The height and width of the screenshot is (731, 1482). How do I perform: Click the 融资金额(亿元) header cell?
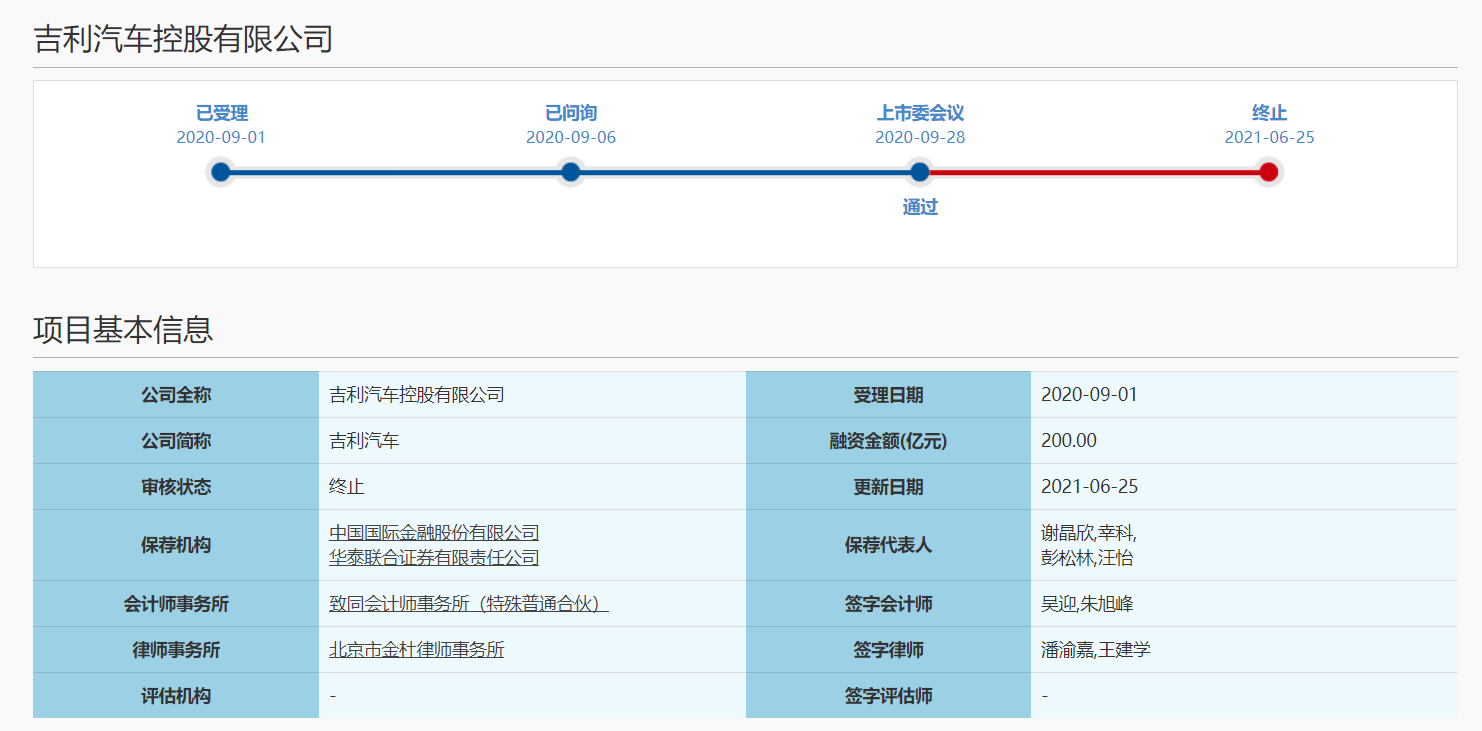pos(888,441)
